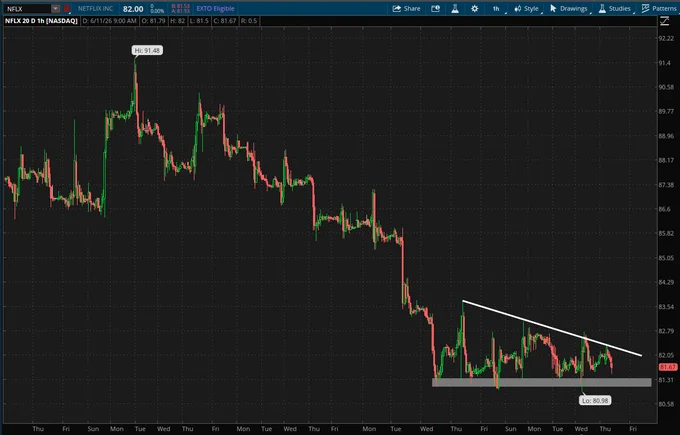This screenshot has width=680, height=435.
Task: Select the gray support zone rectangle
Action: pyautogui.click(x=542, y=382)
